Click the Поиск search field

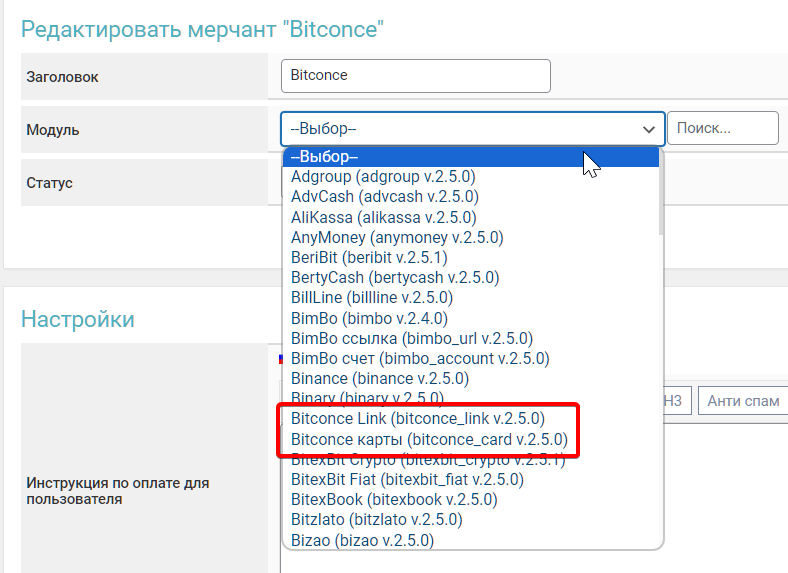[x=722, y=129]
